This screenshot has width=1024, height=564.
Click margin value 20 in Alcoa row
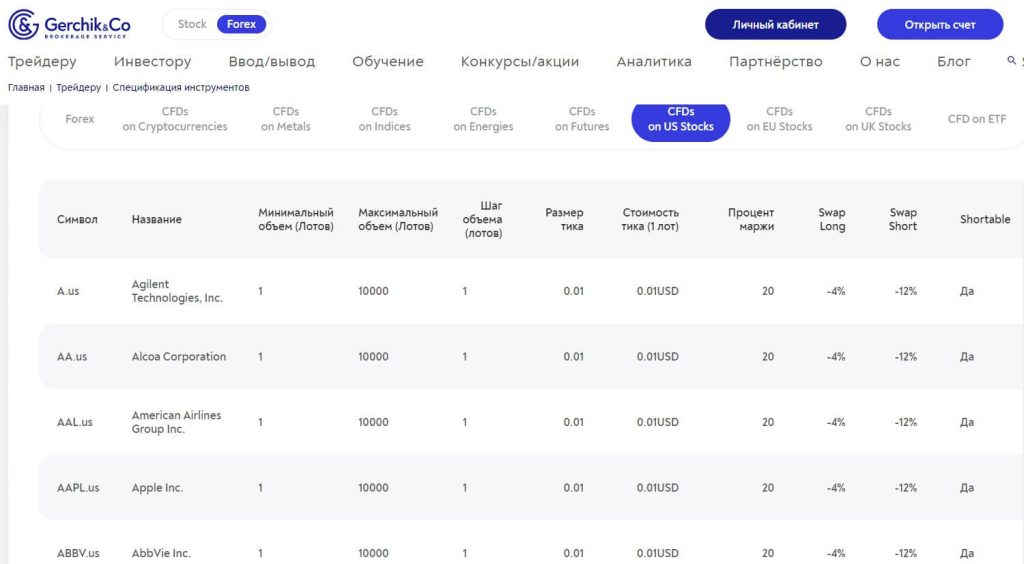click(768, 356)
